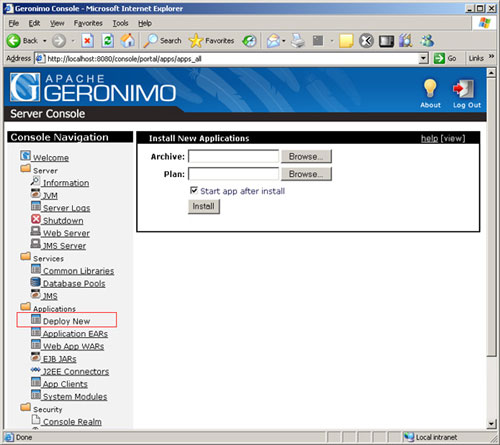
Task: Open the App Clients link
Action: pyautogui.click(x=65, y=384)
